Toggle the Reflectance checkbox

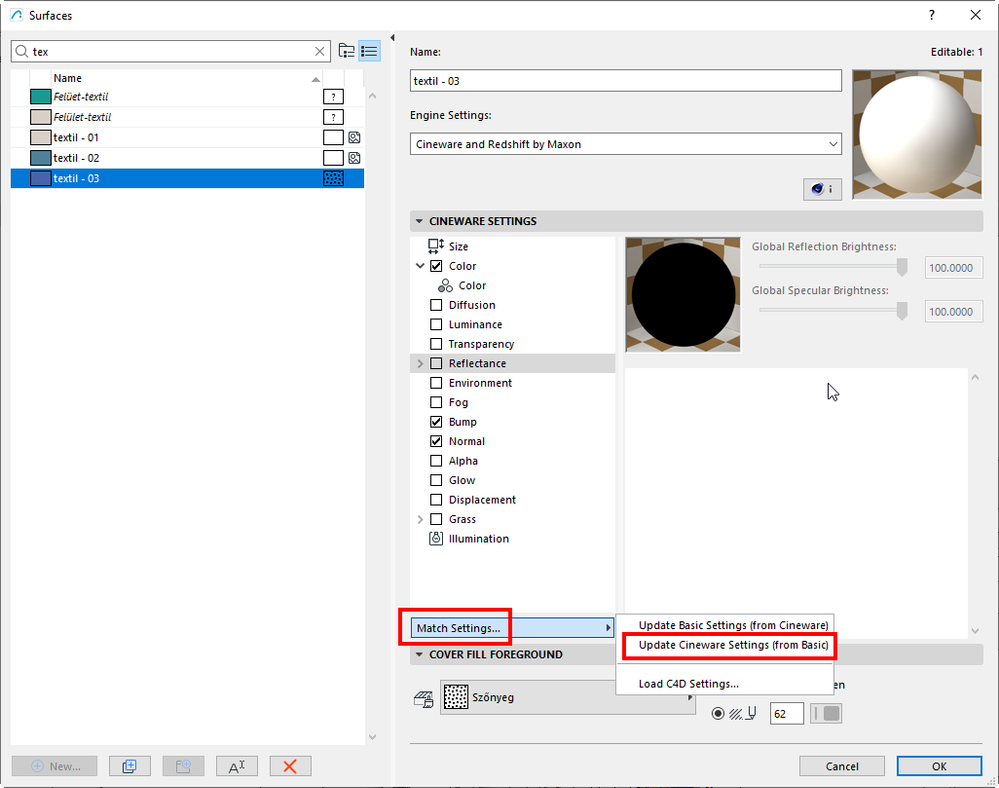click(436, 363)
